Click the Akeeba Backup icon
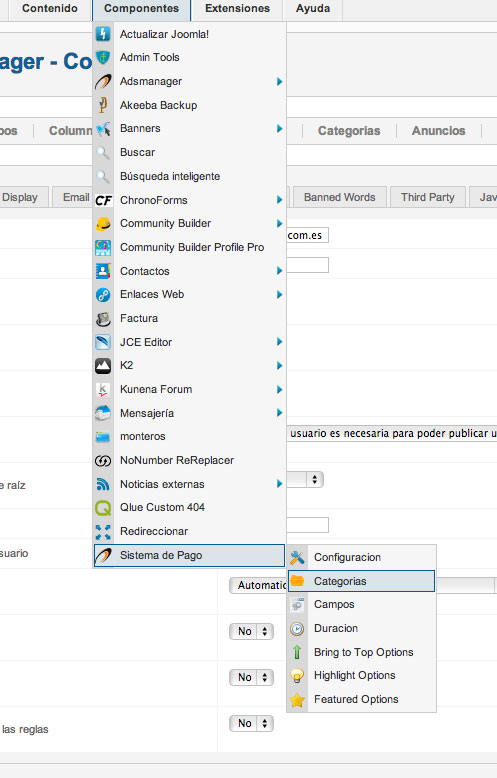Image resolution: width=497 pixels, height=778 pixels. [103, 105]
